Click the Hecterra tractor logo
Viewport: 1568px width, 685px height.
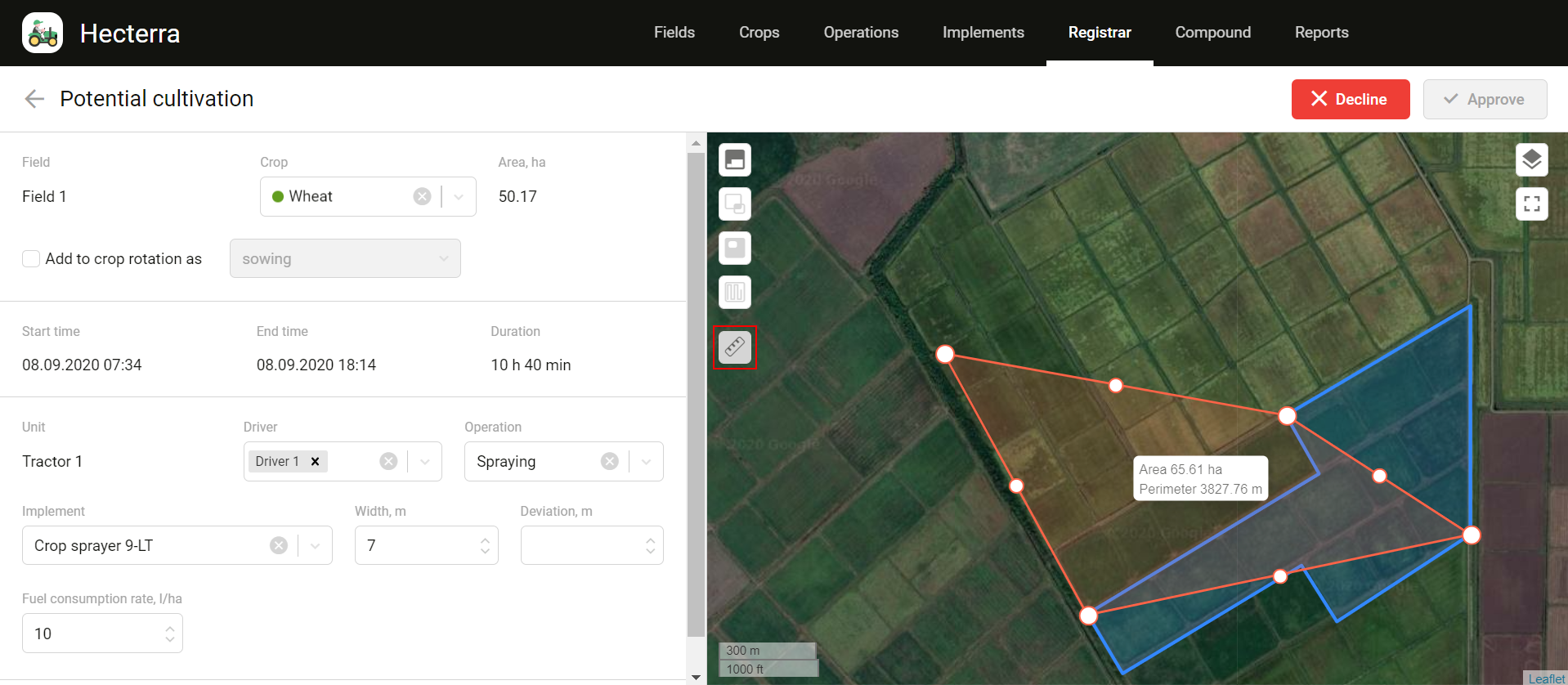pos(43,33)
